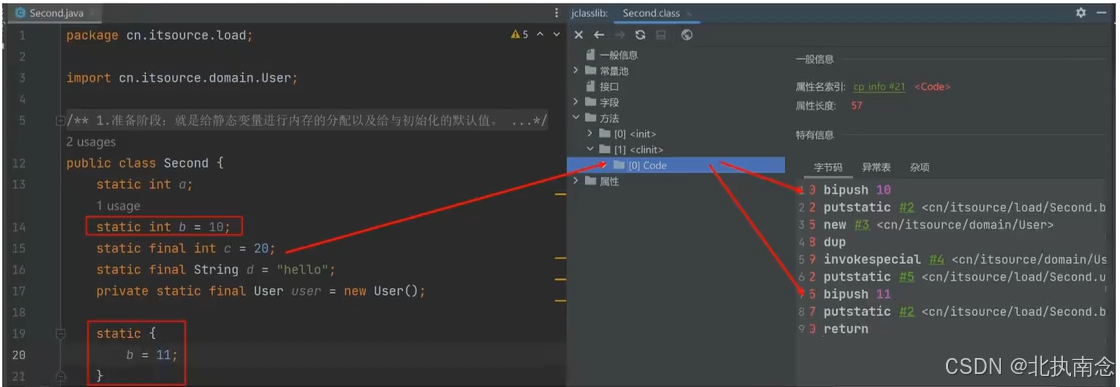Click the '2 usages' hint above class Second
The image size is (1120, 387).
pyautogui.click(x=91, y=142)
